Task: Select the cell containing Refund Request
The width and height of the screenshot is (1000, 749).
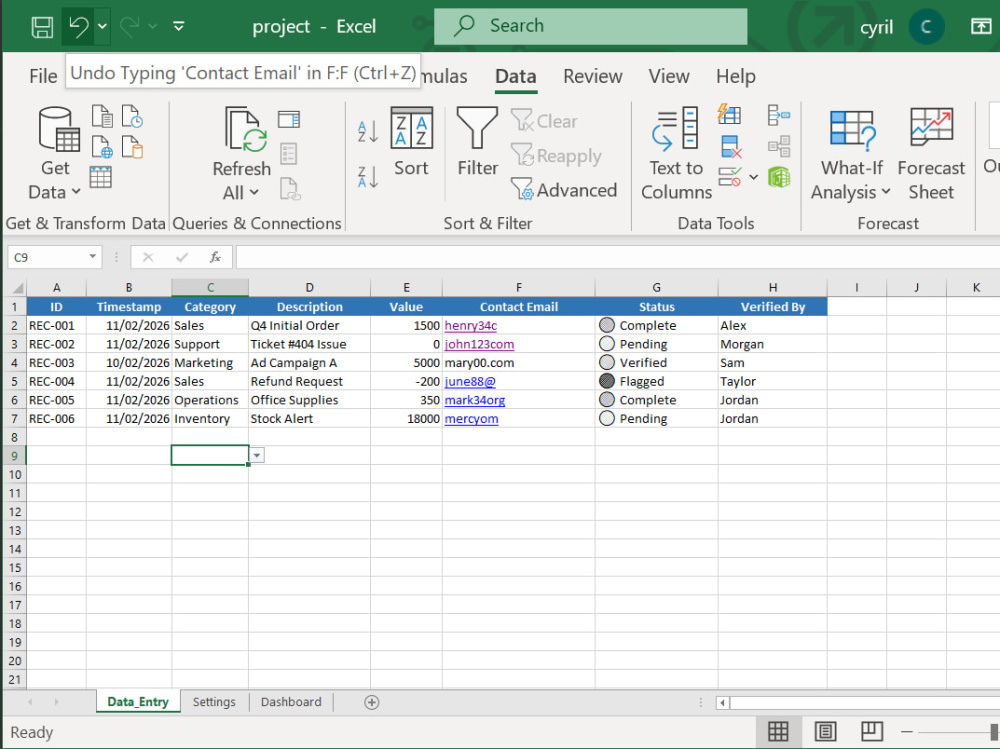Action: 309,382
